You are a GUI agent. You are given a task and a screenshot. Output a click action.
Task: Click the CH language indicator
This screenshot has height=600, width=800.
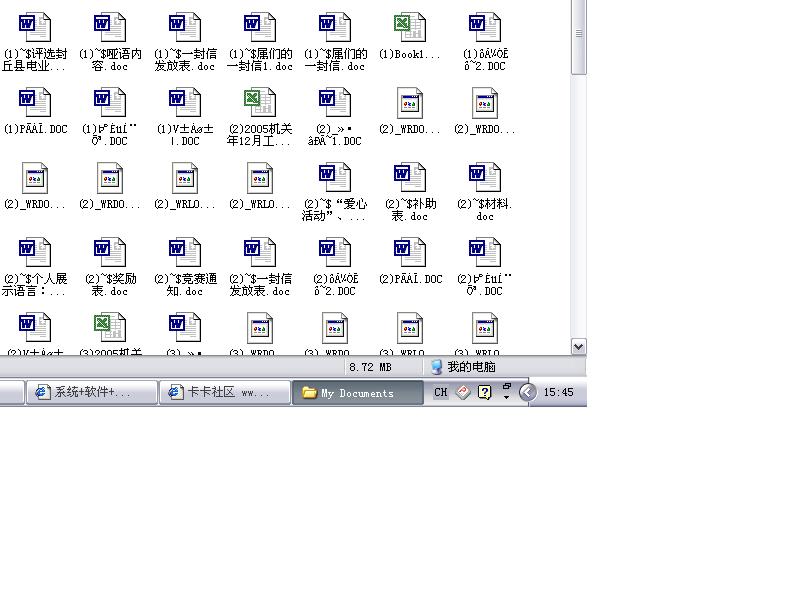(441, 392)
